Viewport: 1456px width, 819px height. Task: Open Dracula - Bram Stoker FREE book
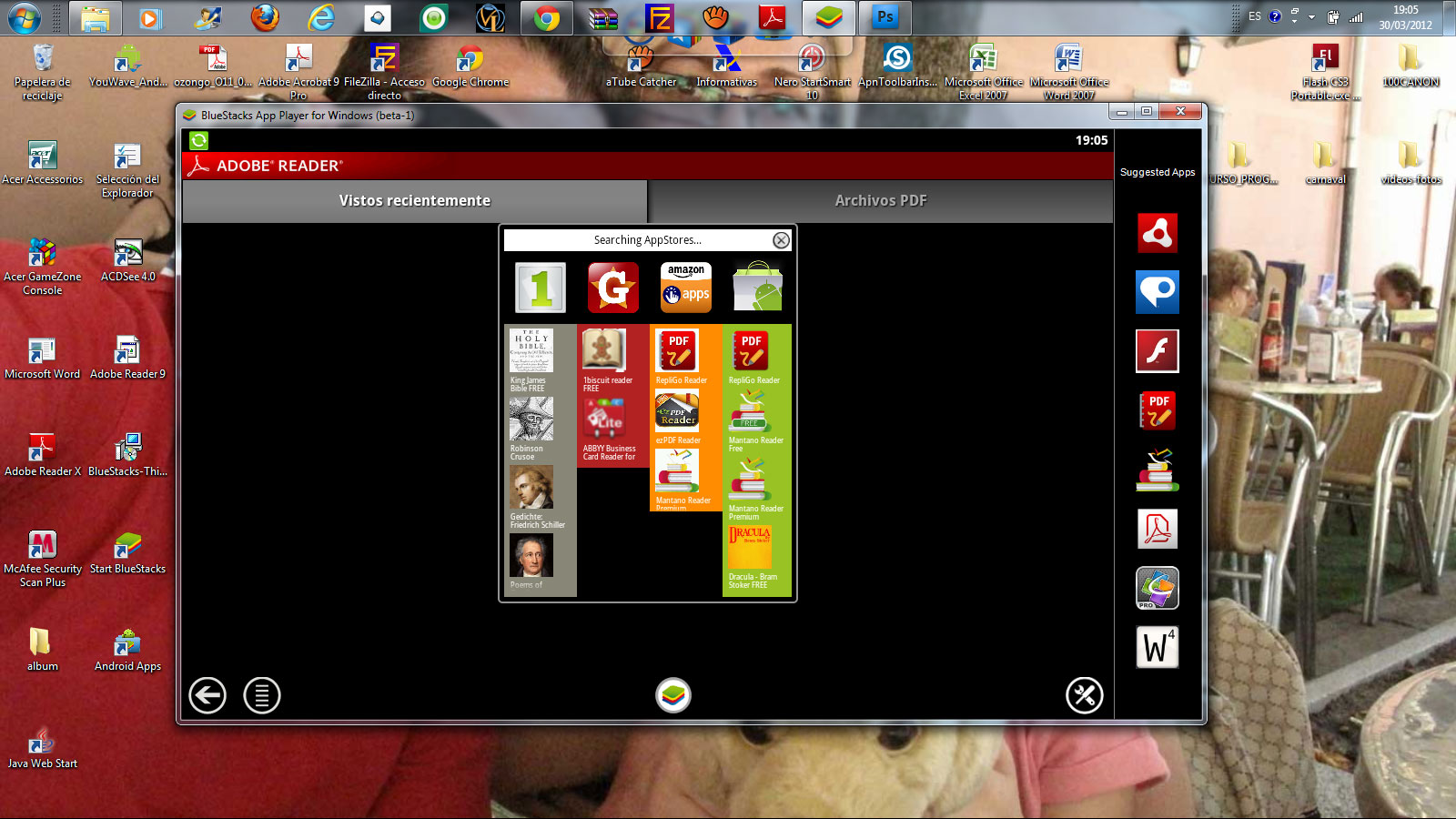pyautogui.click(x=753, y=558)
